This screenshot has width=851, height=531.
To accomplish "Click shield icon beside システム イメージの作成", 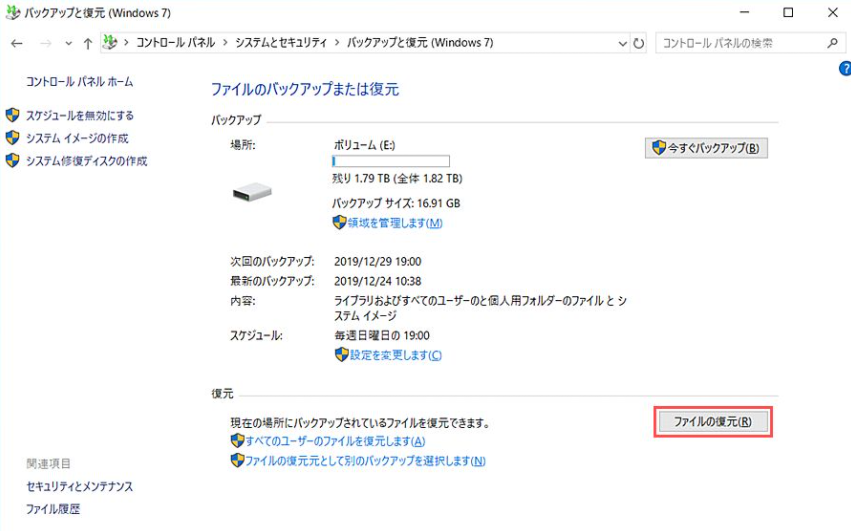I will [x=13, y=138].
